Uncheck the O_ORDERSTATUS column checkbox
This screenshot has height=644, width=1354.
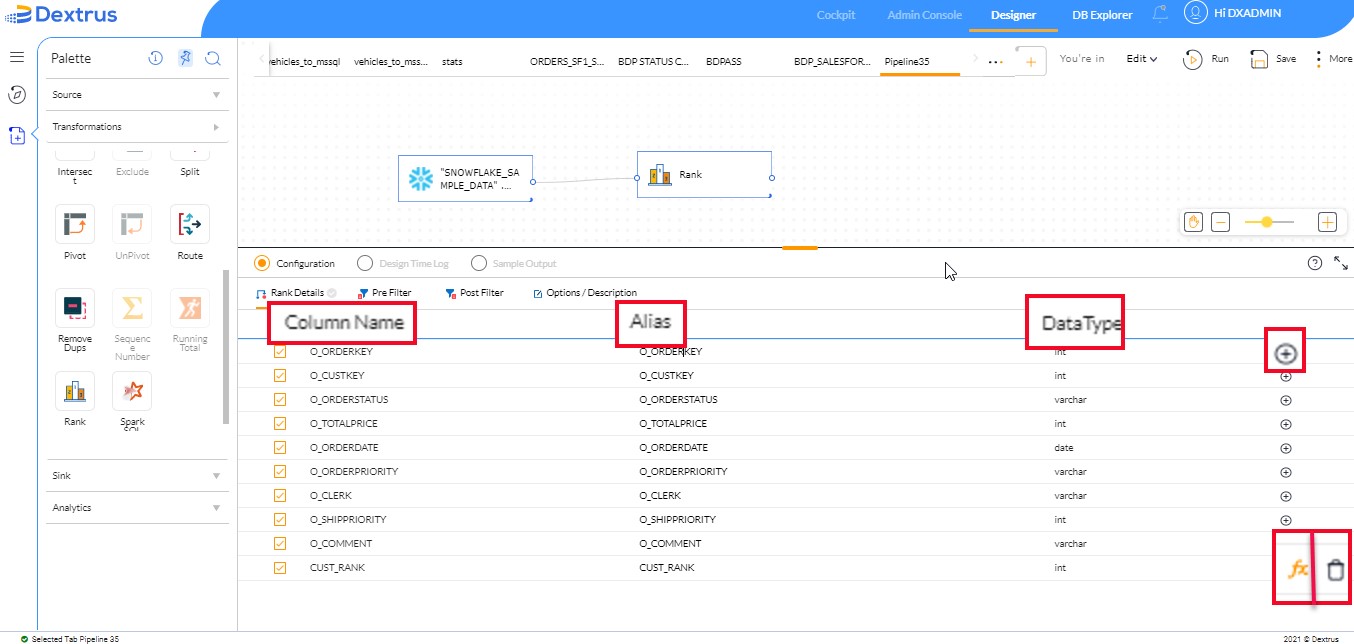(x=280, y=400)
